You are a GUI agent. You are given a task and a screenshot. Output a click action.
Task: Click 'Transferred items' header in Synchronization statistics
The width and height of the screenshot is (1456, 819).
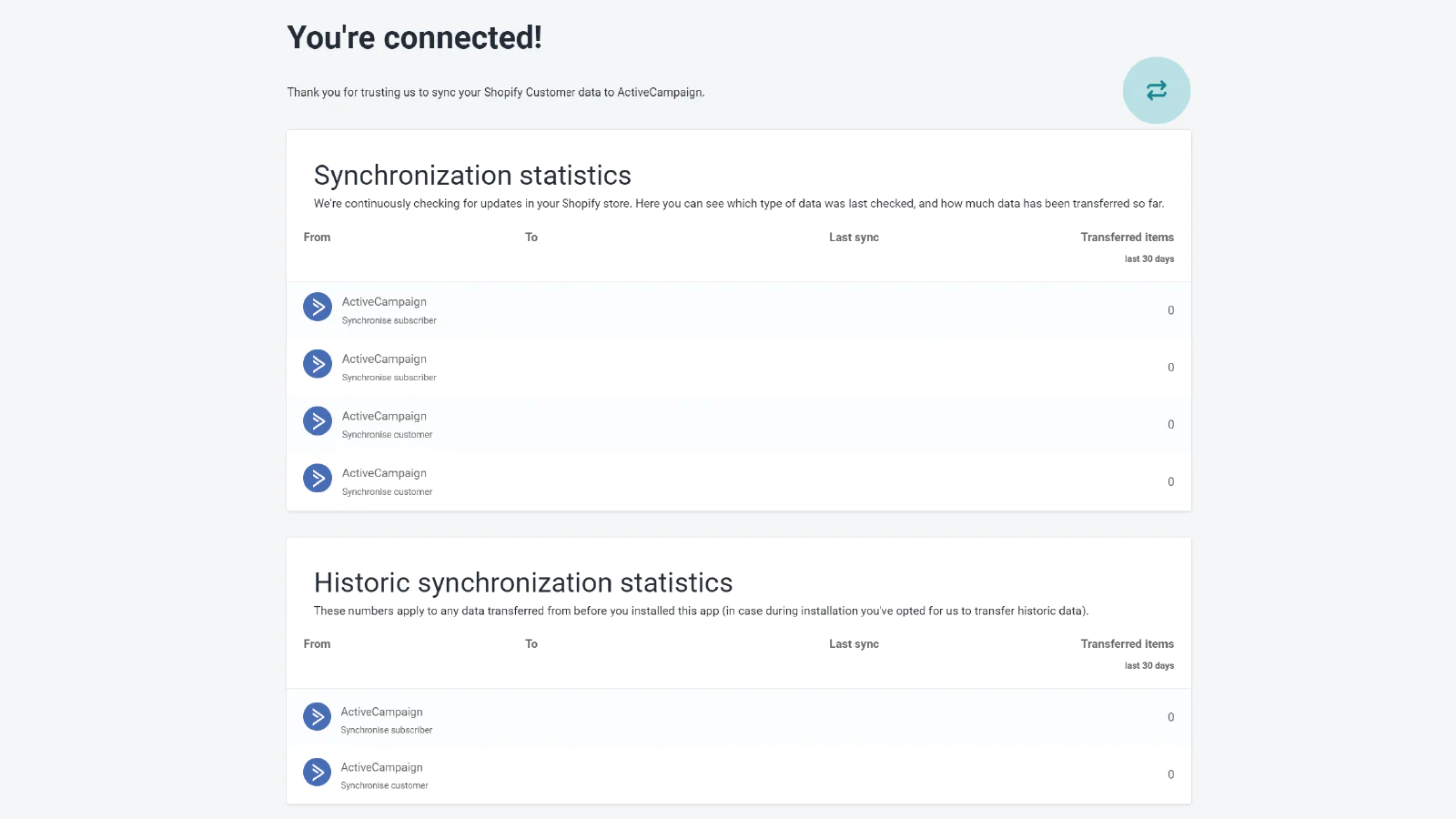[x=1127, y=238]
